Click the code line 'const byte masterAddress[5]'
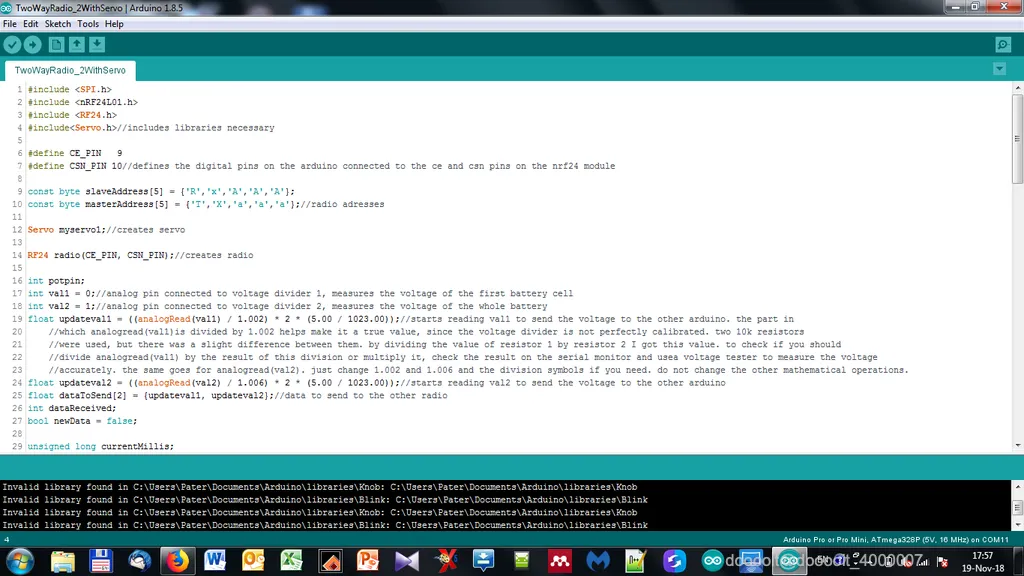 tap(163, 204)
